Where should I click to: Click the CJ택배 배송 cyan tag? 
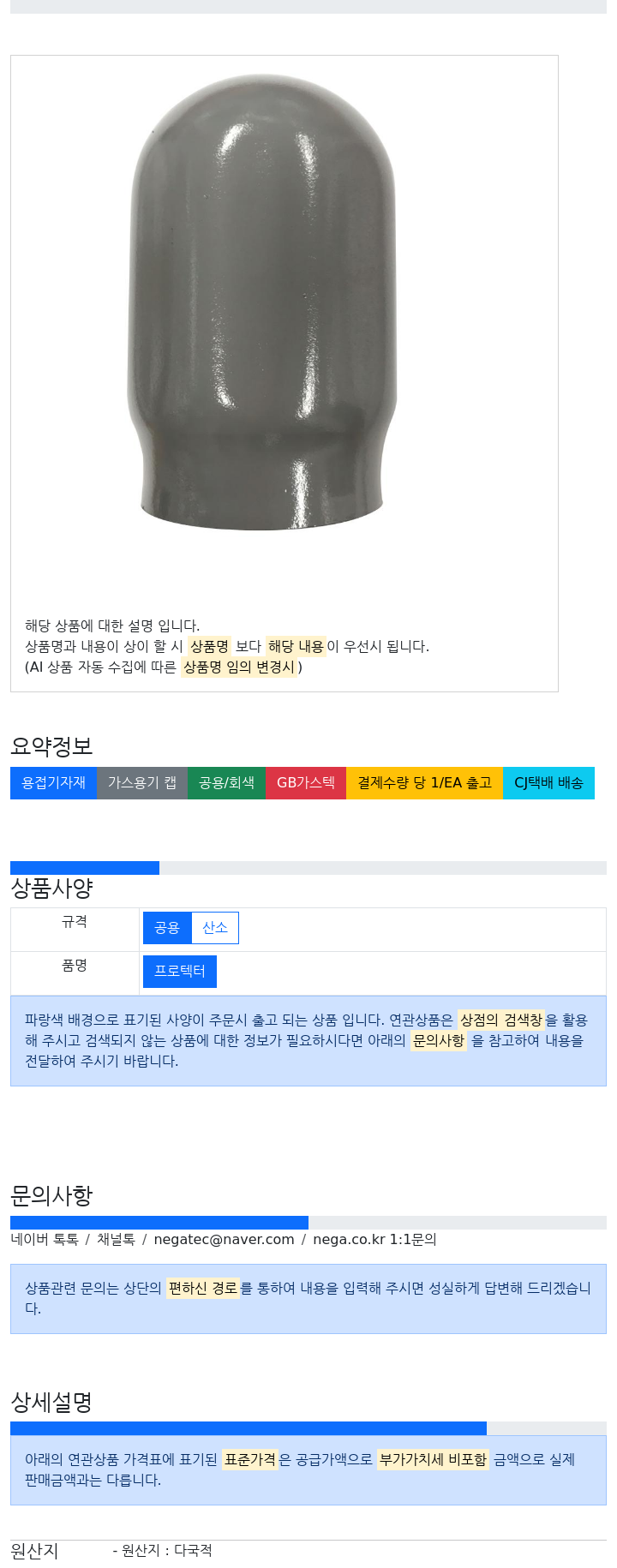(x=548, y=783)
